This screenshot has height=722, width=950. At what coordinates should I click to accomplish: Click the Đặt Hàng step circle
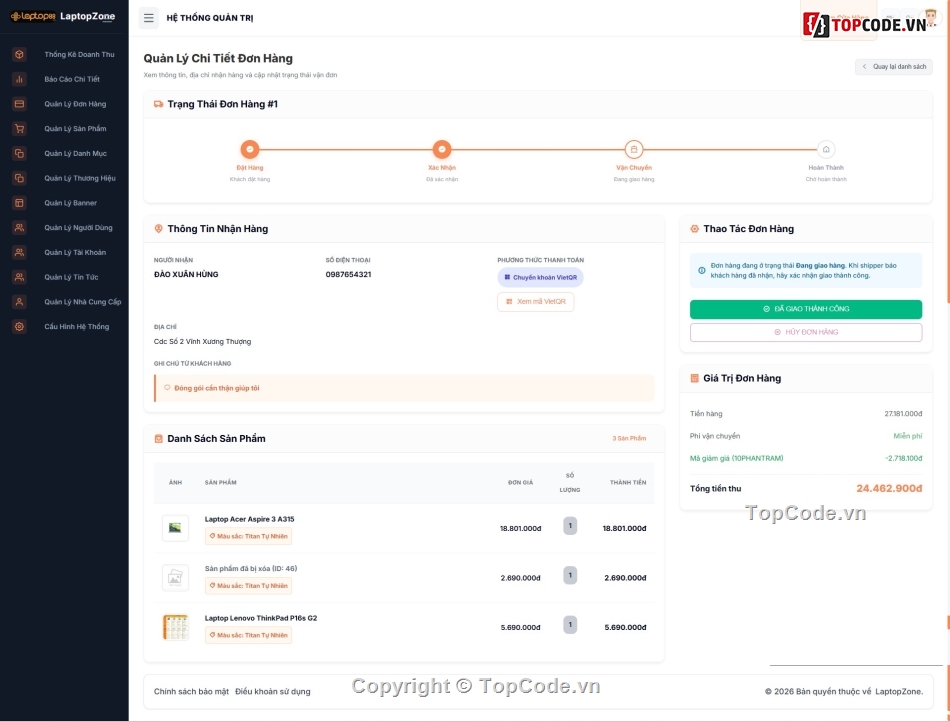pos(250,149)
